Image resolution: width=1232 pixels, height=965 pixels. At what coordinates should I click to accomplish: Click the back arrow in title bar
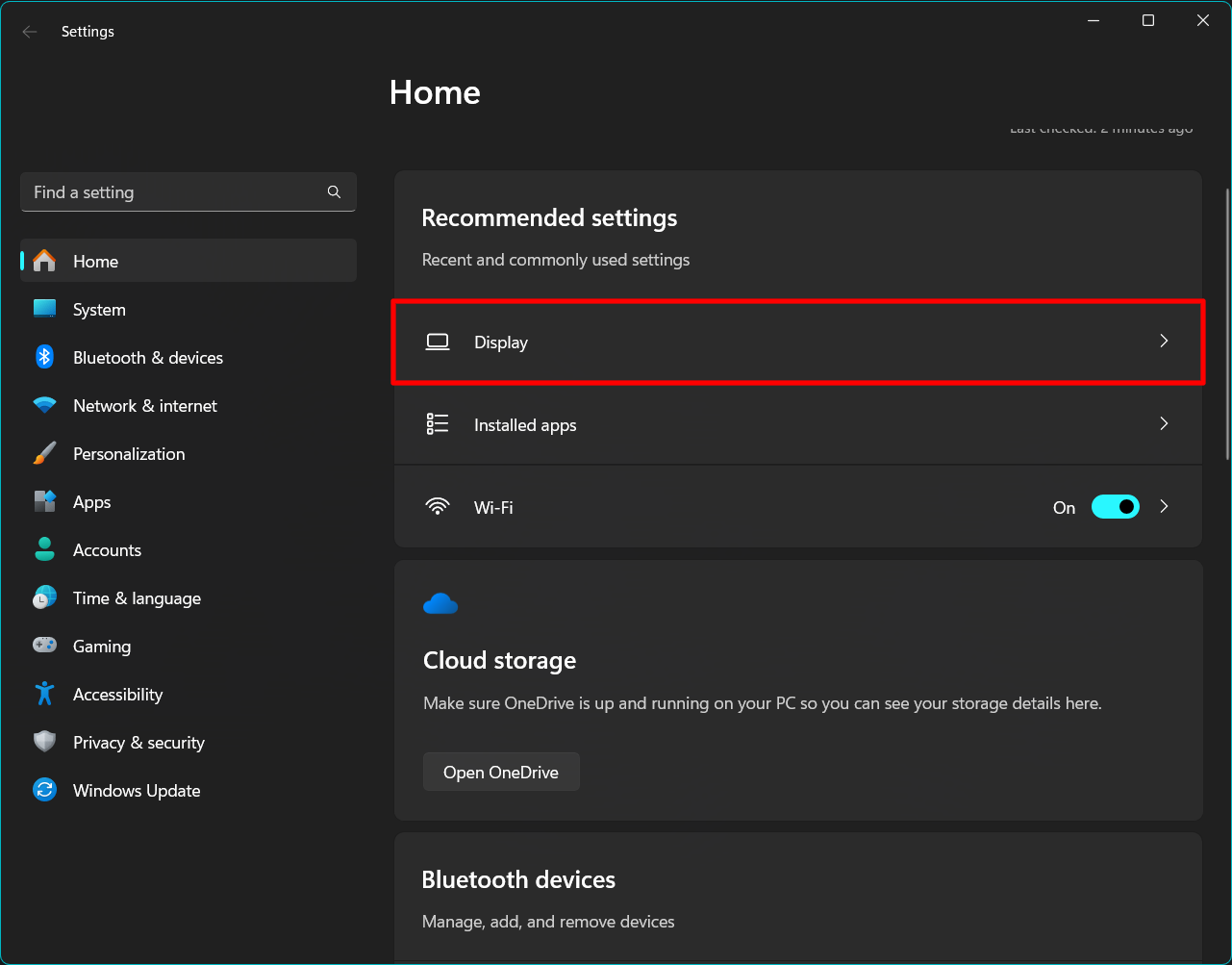[30, 32]
